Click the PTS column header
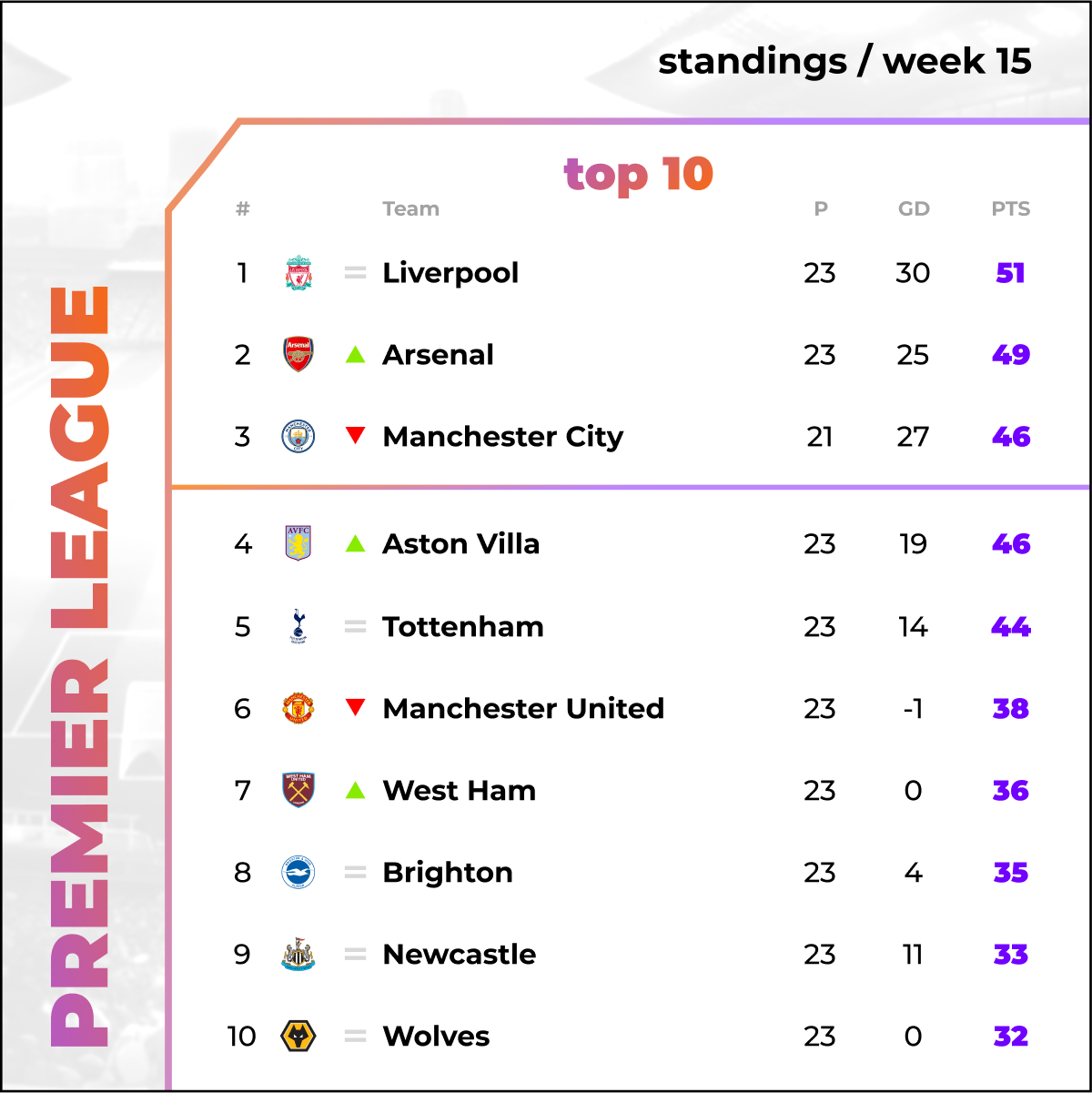This screenshot has width=1092, height=1093. tap(1011, 209)
